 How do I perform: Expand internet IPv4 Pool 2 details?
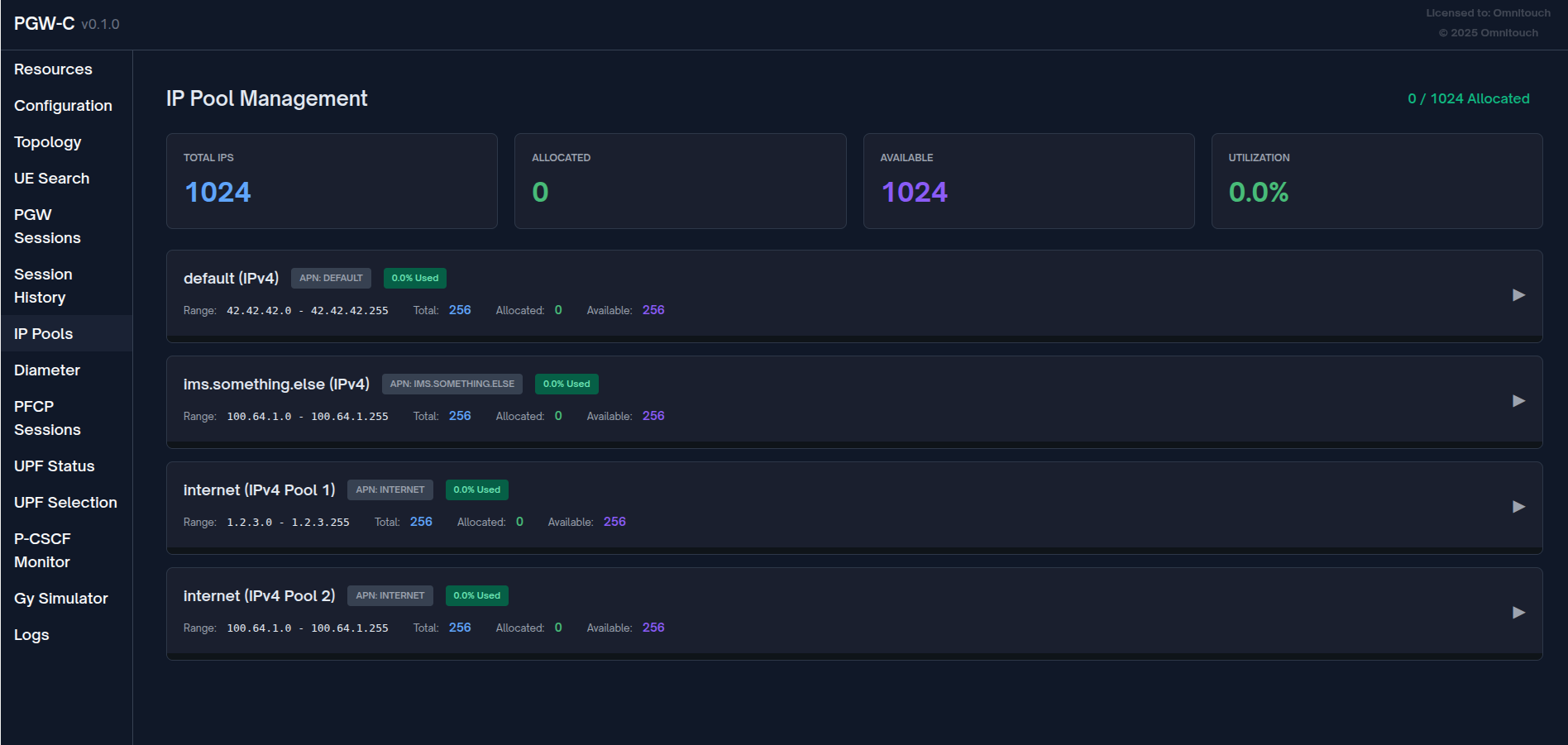[1518, 613]
